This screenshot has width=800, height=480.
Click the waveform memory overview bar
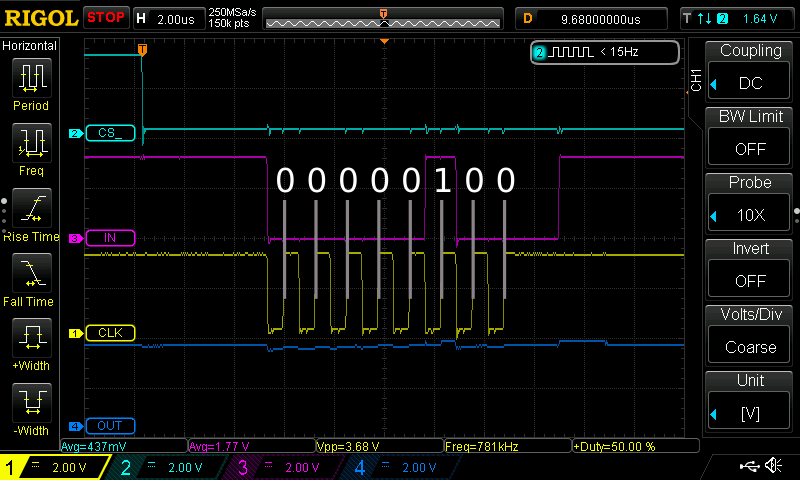pos(383,19)
